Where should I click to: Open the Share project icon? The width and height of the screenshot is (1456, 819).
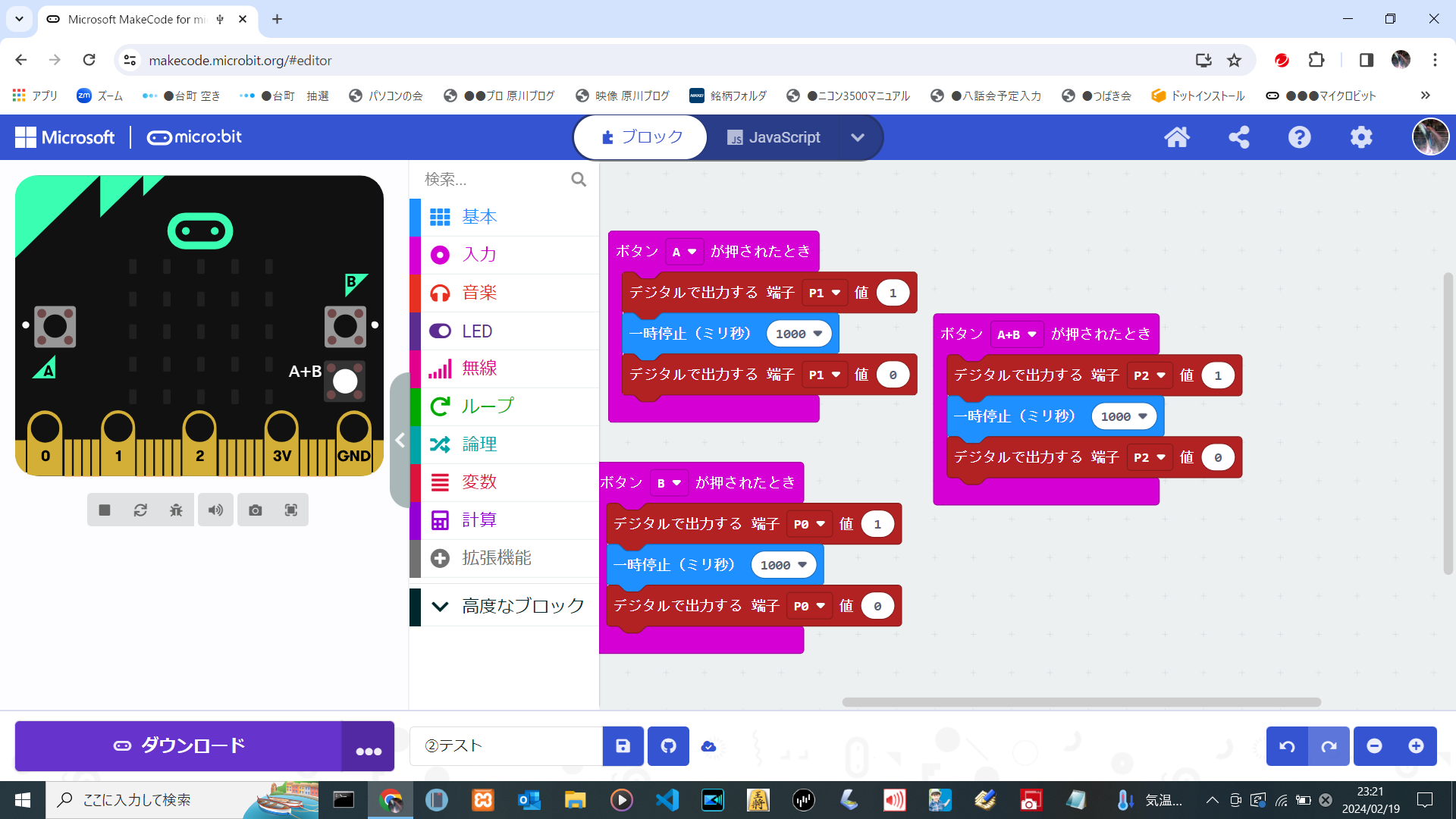coord(1238,137)
